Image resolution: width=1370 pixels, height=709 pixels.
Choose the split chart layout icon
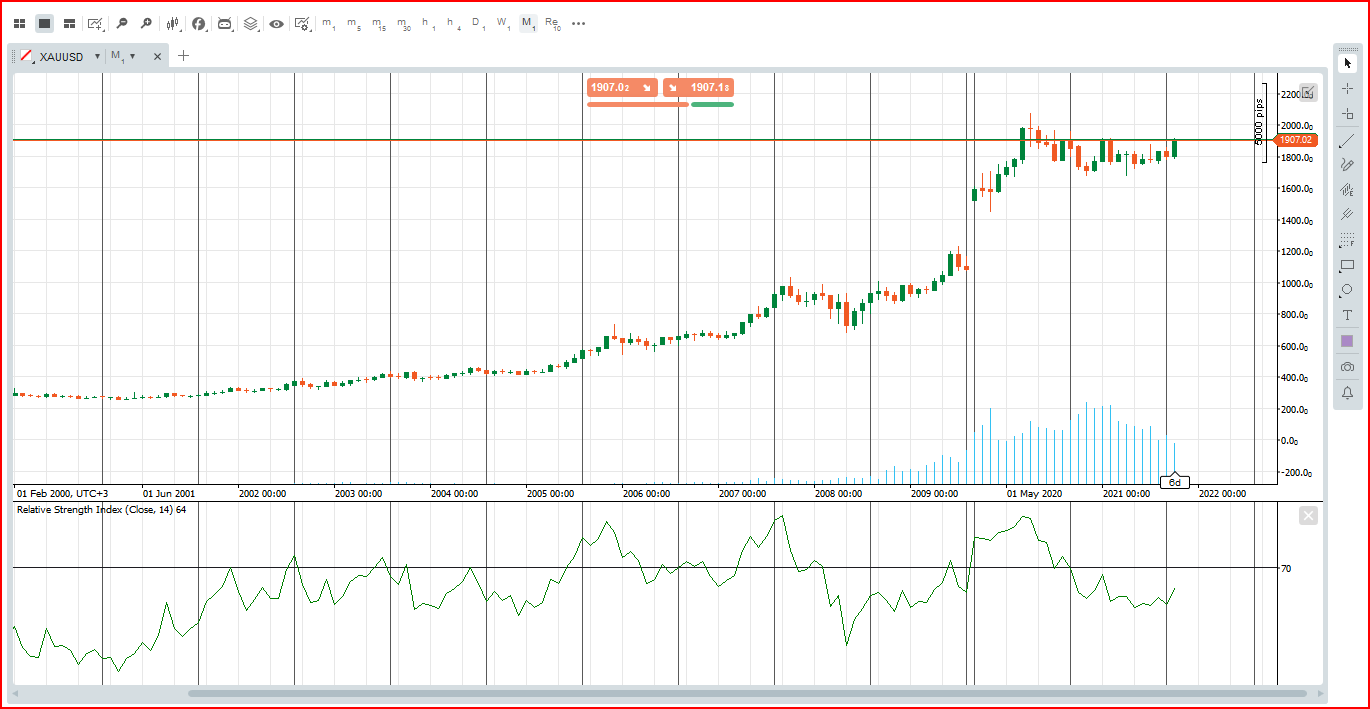[x=69, y=23]
